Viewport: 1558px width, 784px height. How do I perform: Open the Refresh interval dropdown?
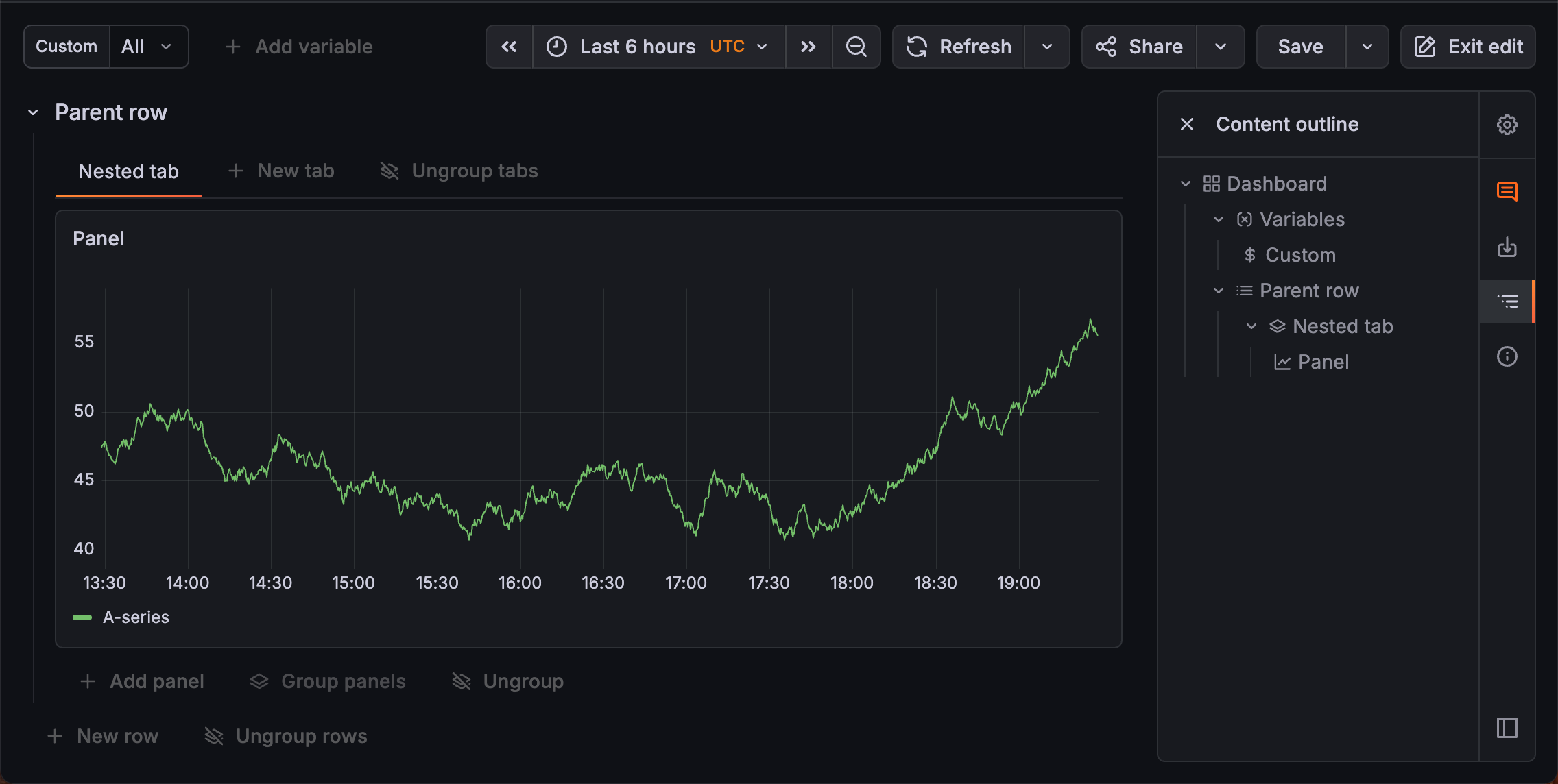[1046, 47]
